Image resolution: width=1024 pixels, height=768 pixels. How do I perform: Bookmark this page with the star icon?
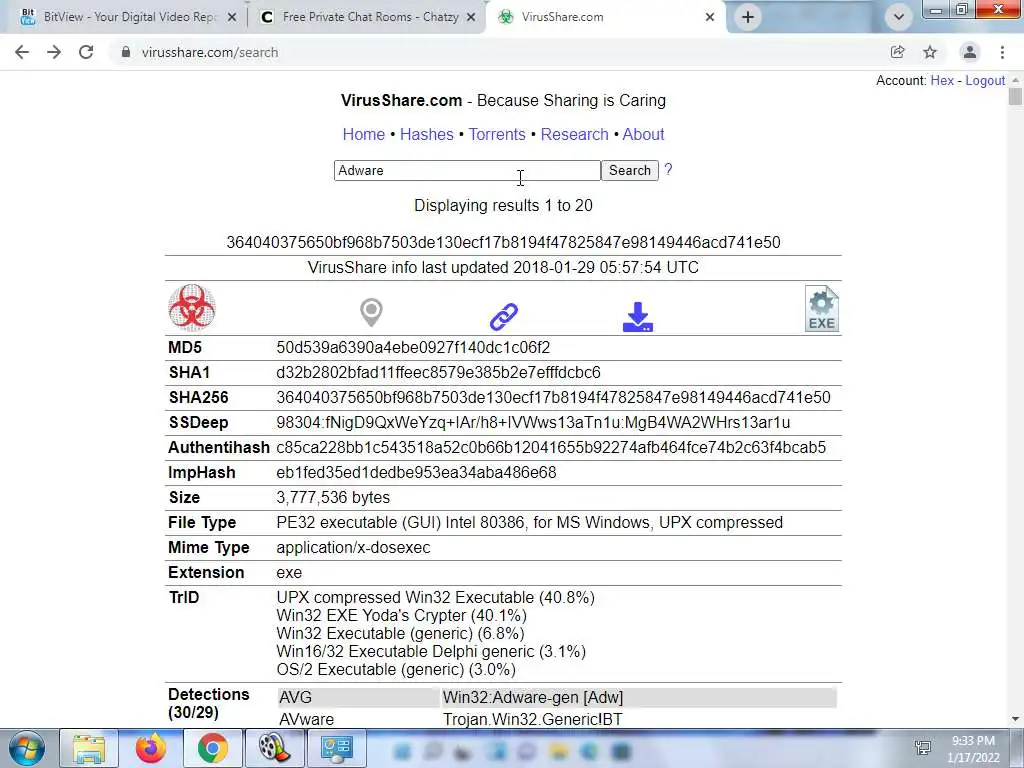point(930,52)
